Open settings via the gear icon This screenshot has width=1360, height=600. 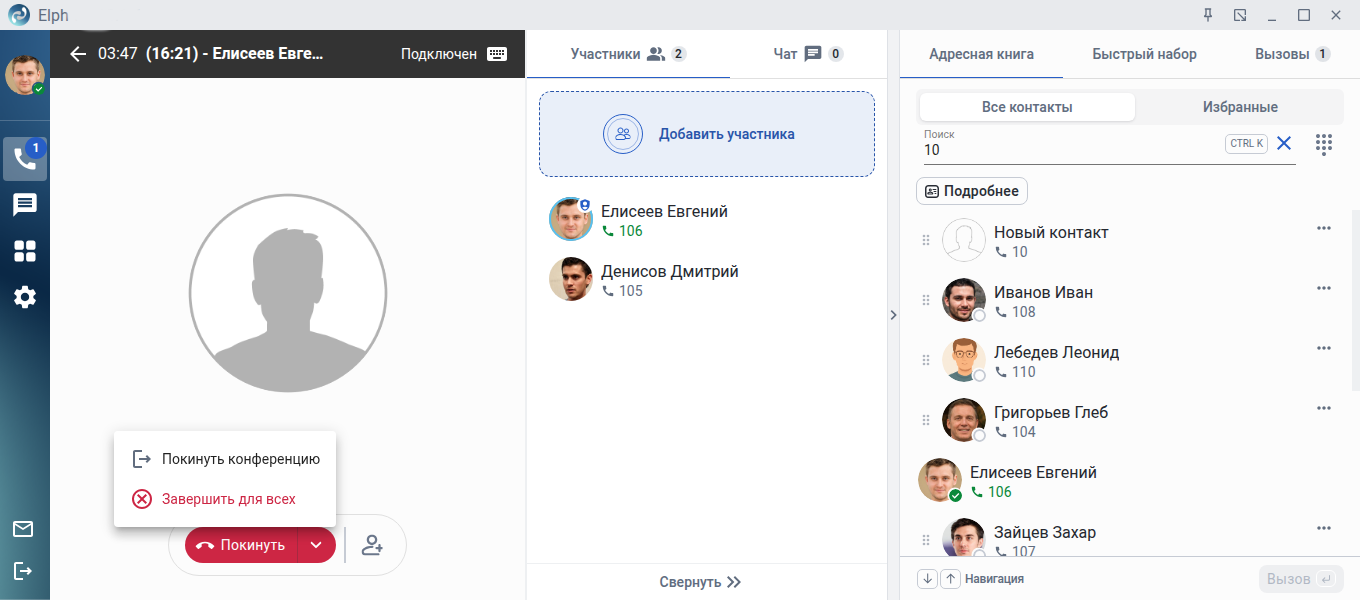click(25, 297)
